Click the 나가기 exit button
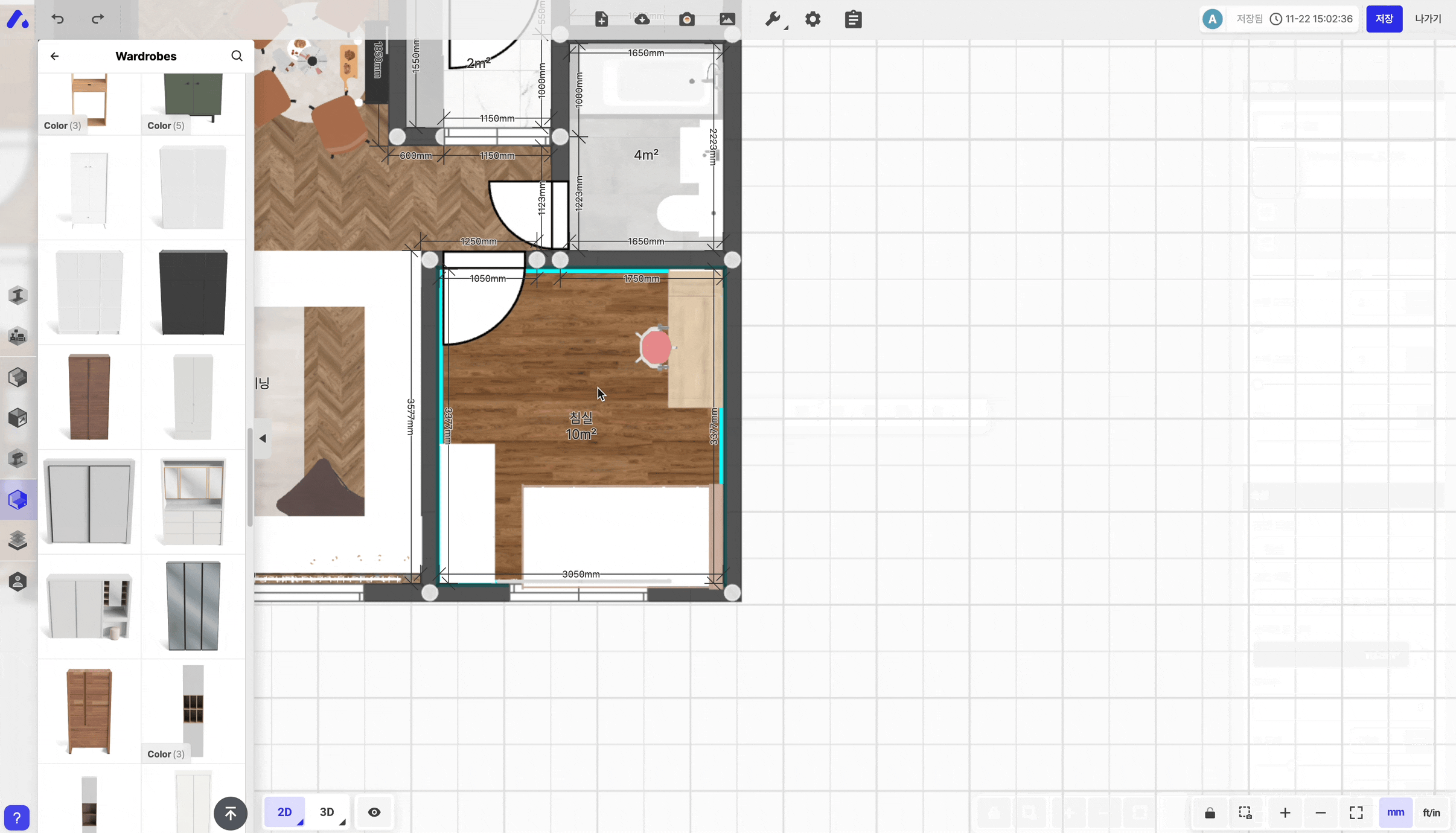Image resolution: width=1456 pixels, height=833 pixels. point(1428,19)
